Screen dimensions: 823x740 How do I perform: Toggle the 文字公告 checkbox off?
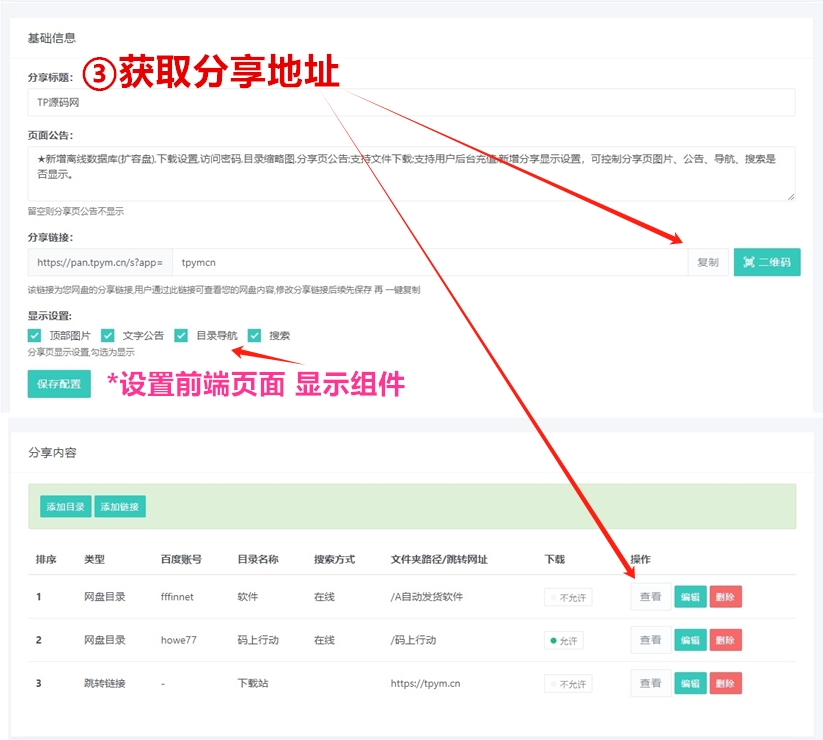pyautogui.click(x=109, y=335)
